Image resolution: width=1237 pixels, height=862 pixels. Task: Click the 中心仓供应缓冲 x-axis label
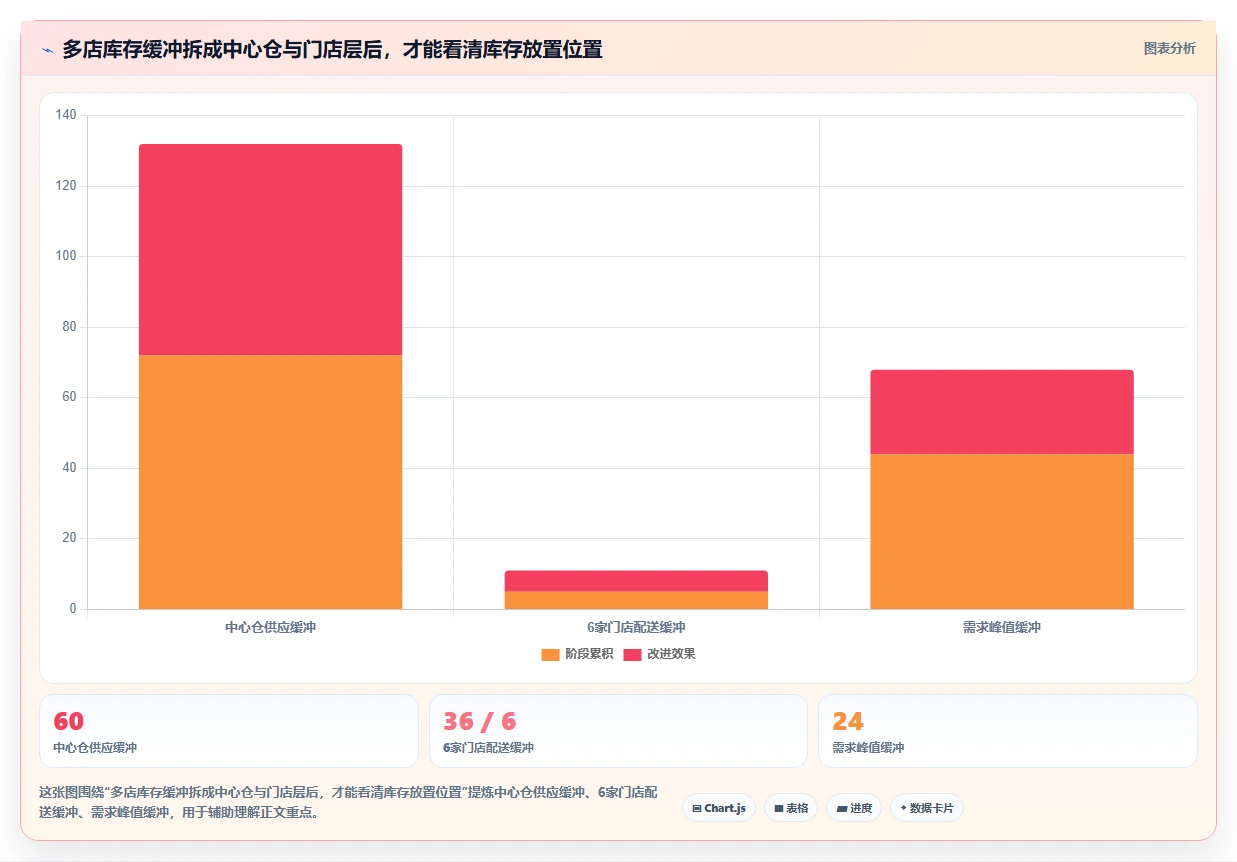tap(270, 628)
